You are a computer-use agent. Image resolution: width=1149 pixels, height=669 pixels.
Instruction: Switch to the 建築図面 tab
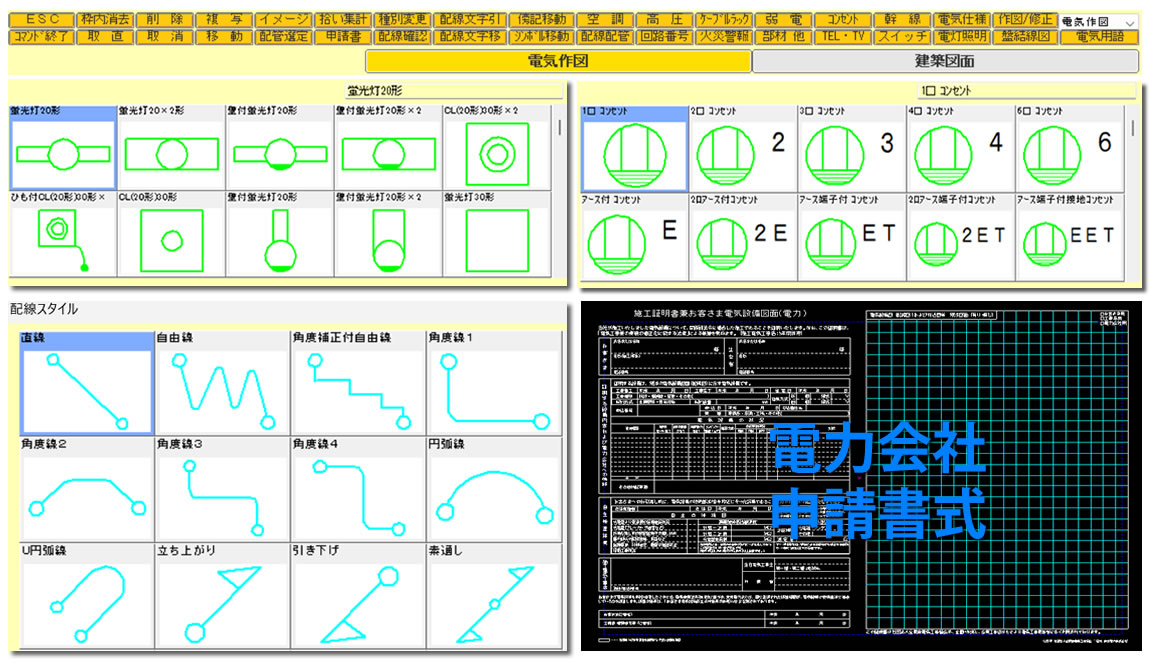tap(944, 61)
